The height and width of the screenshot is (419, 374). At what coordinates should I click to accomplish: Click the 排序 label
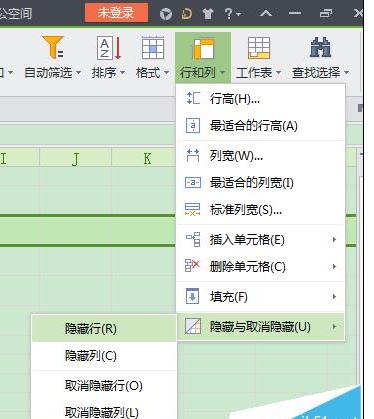[104, 72]
